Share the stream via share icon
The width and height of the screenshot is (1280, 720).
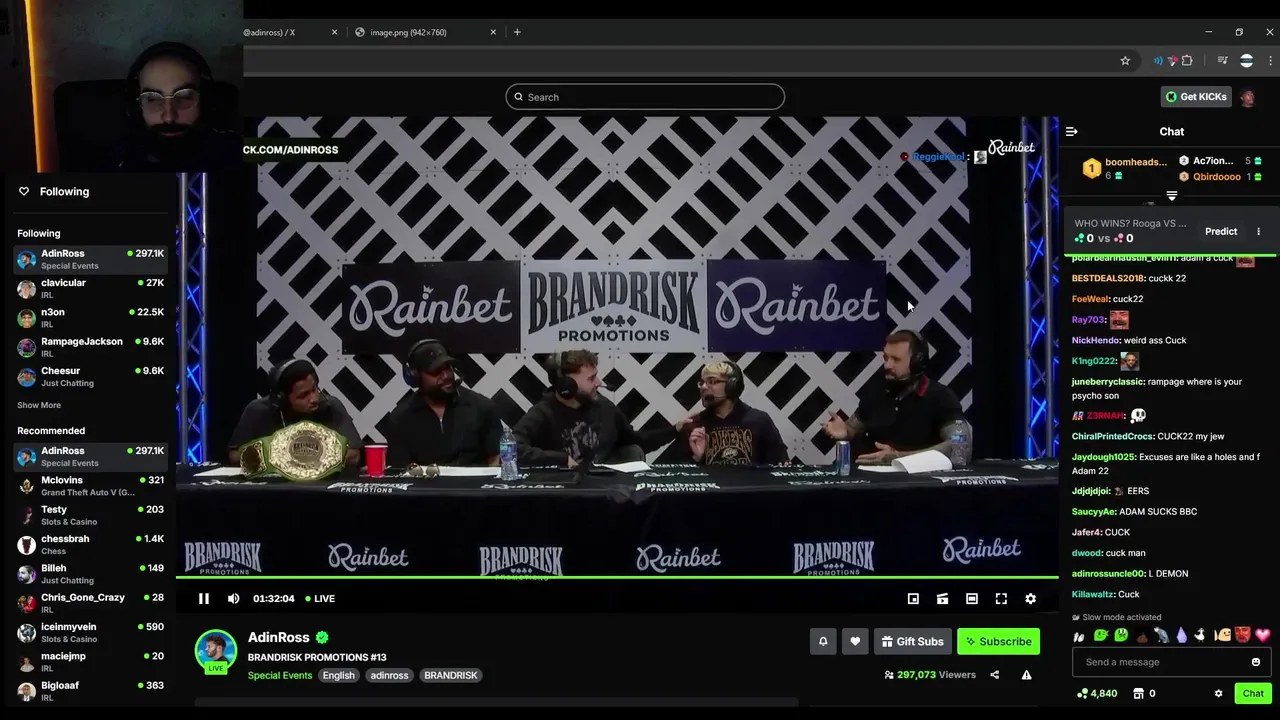coord(994,675)
